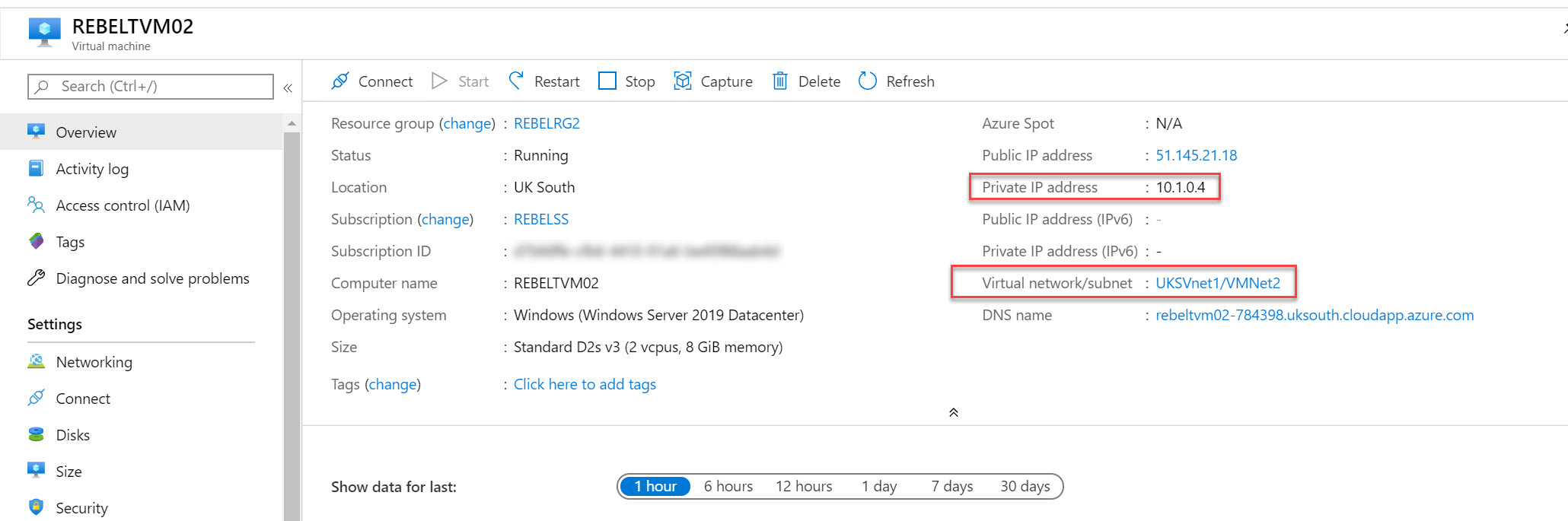Open the REBELRG2 resource group link
The height and width of the screenshot is (521, 1568).
click(547, 123)
